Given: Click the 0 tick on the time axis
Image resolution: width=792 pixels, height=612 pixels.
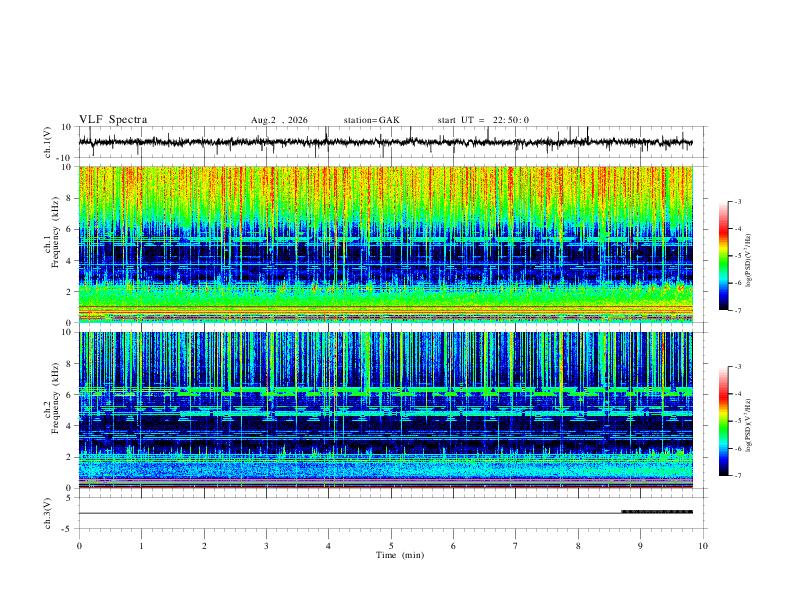Looking at the screenshot, I should click(79, 546).
